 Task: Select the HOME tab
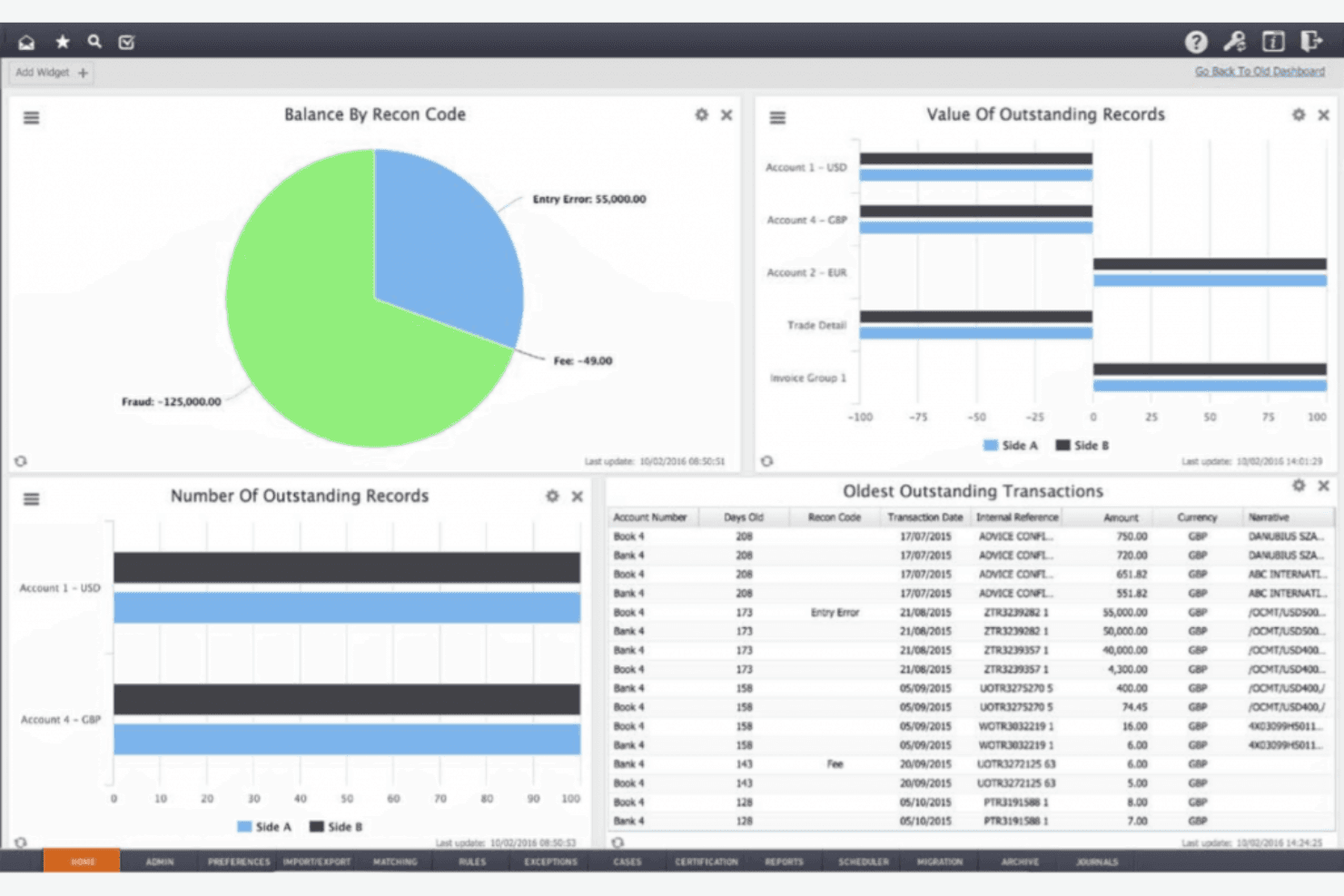82,862
